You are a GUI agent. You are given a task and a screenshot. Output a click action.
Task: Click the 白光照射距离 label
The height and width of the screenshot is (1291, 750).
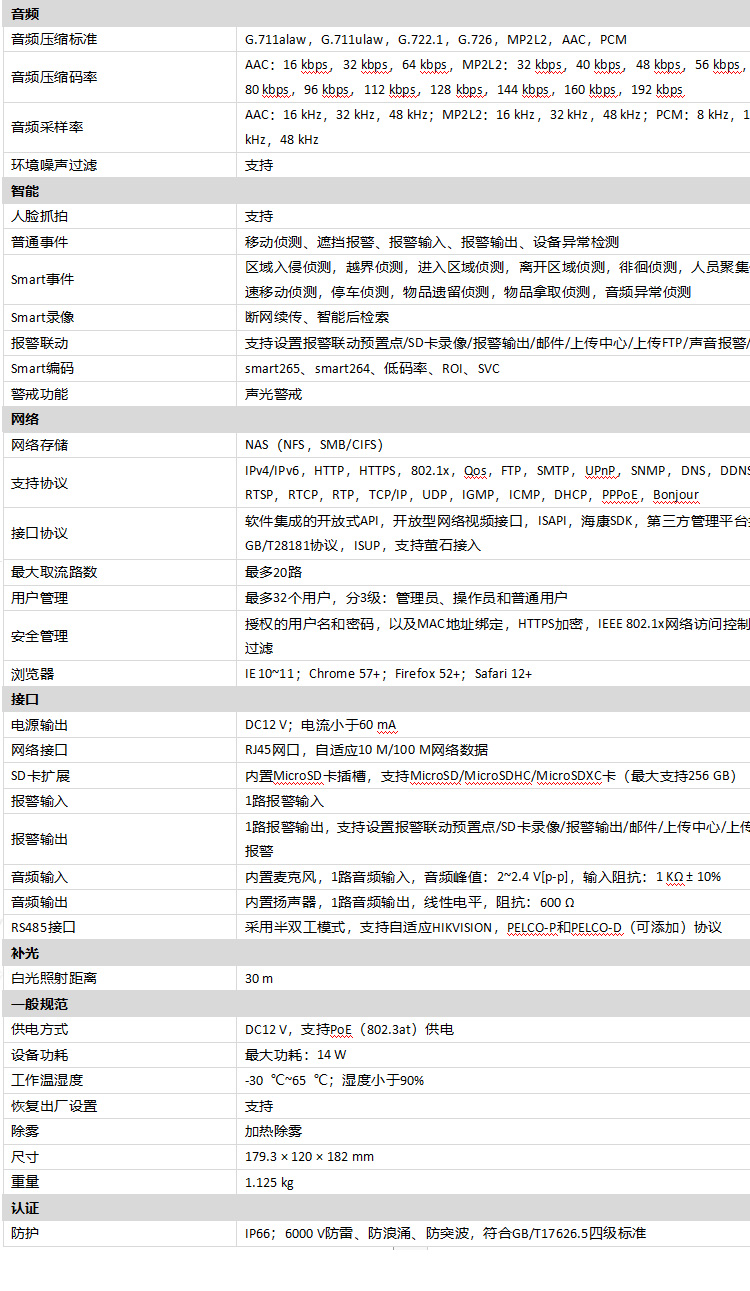click(54, 978)
